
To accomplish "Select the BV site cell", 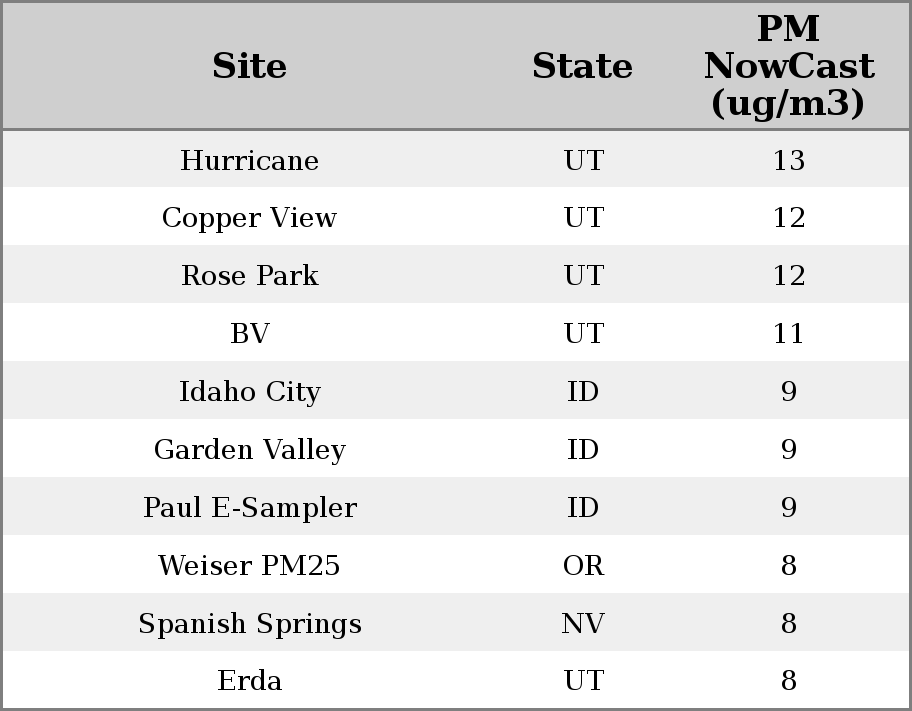I will click(x=249, y=334).
